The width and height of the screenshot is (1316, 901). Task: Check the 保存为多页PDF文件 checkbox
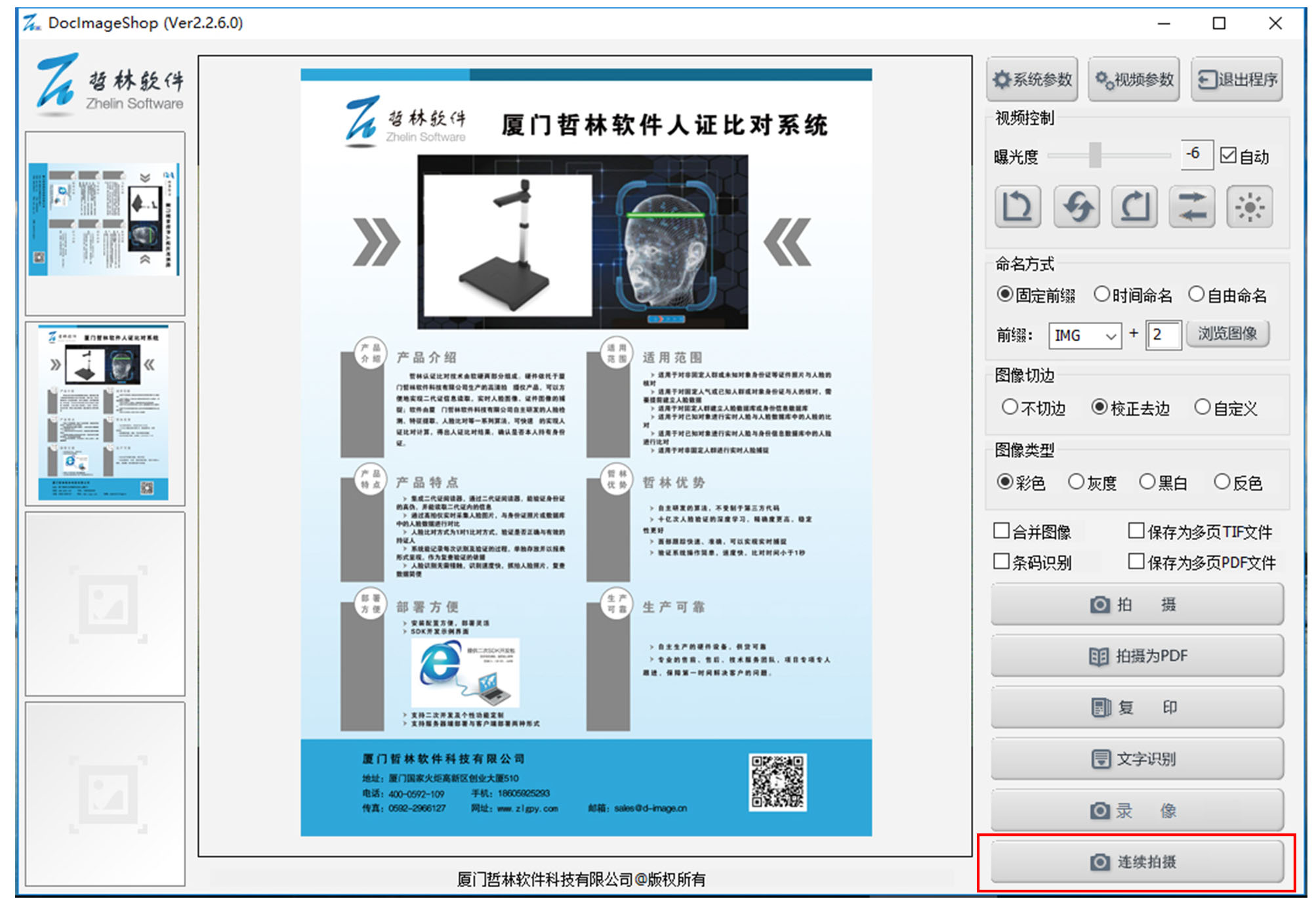click(1136, 561)
